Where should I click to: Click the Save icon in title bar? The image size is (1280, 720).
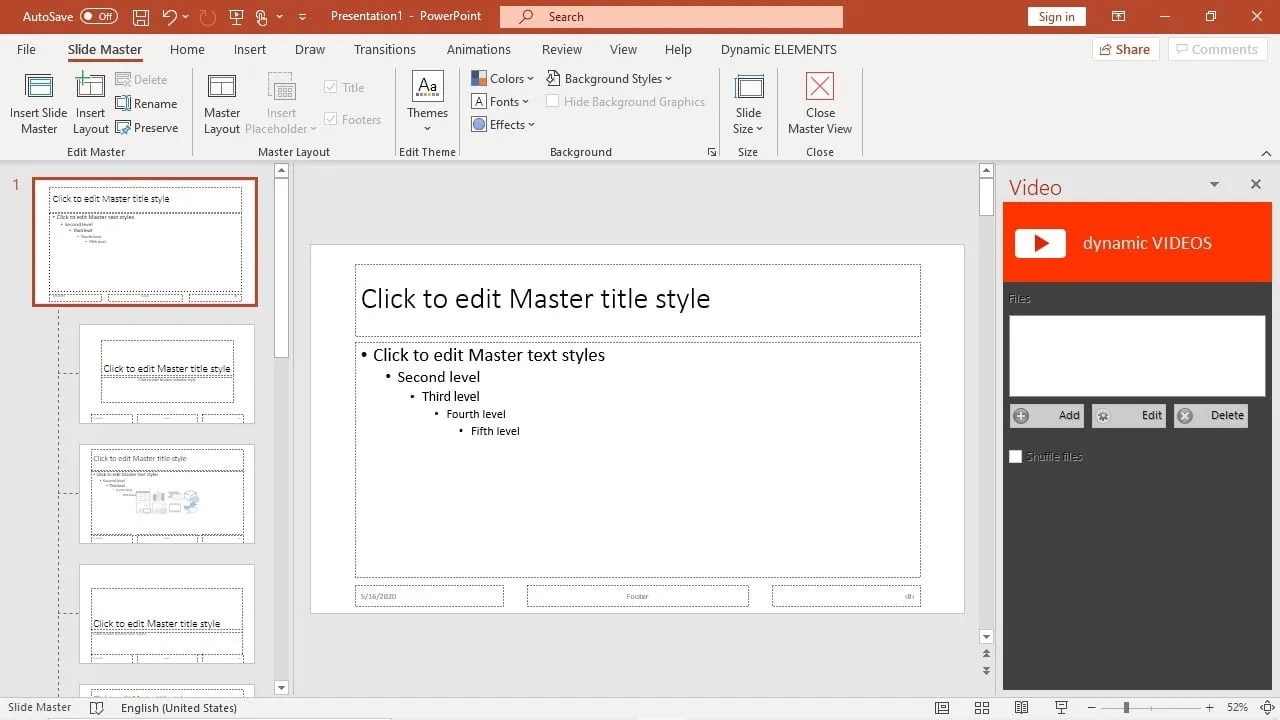pos(141,17)
